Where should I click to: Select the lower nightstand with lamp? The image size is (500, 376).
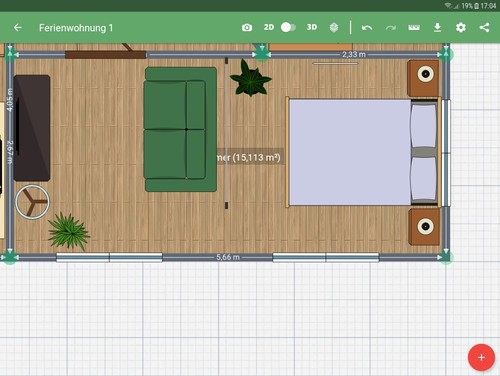424,227
